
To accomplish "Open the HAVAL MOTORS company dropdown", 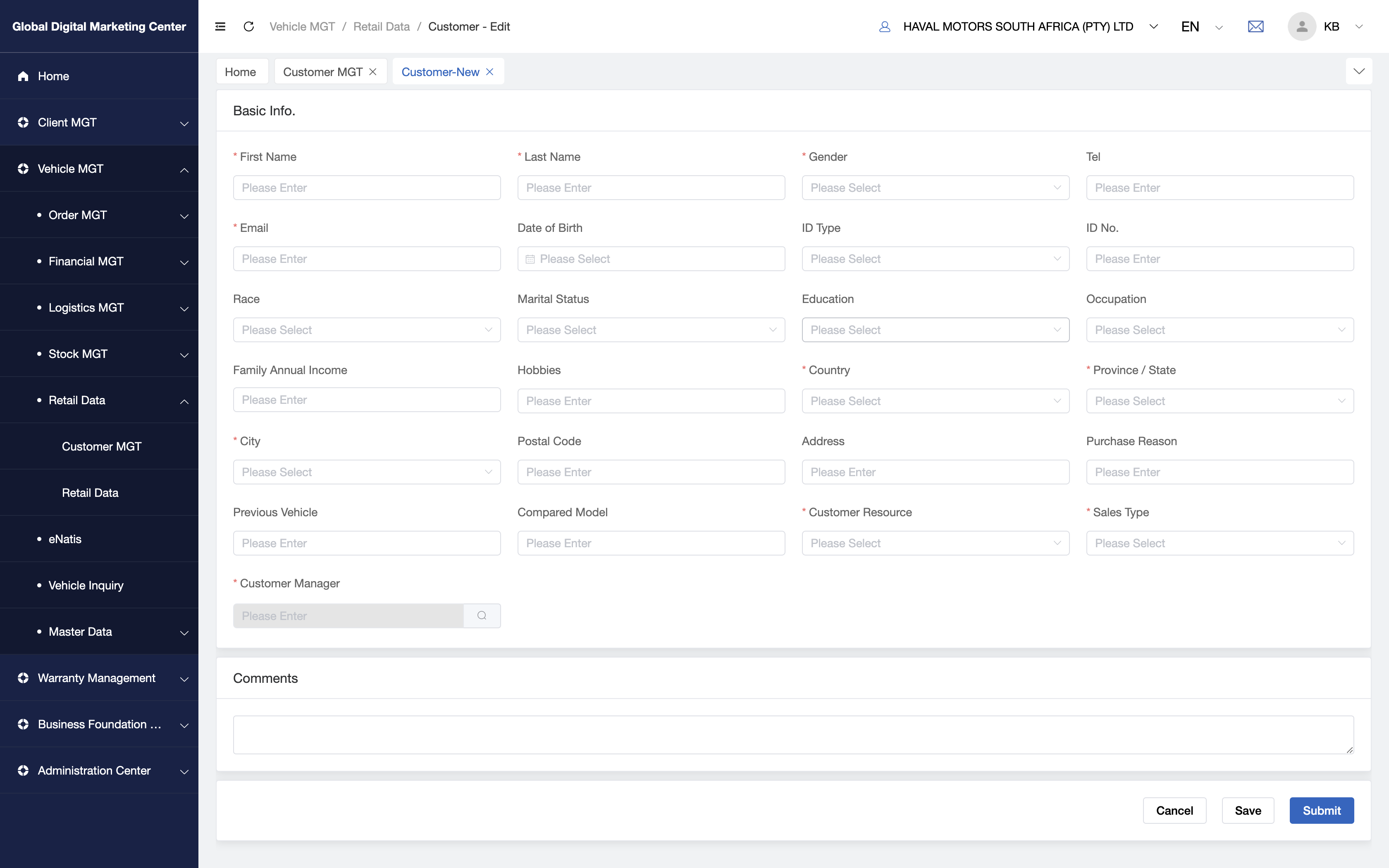I will pyautogui.click(x=1154, y=26).
